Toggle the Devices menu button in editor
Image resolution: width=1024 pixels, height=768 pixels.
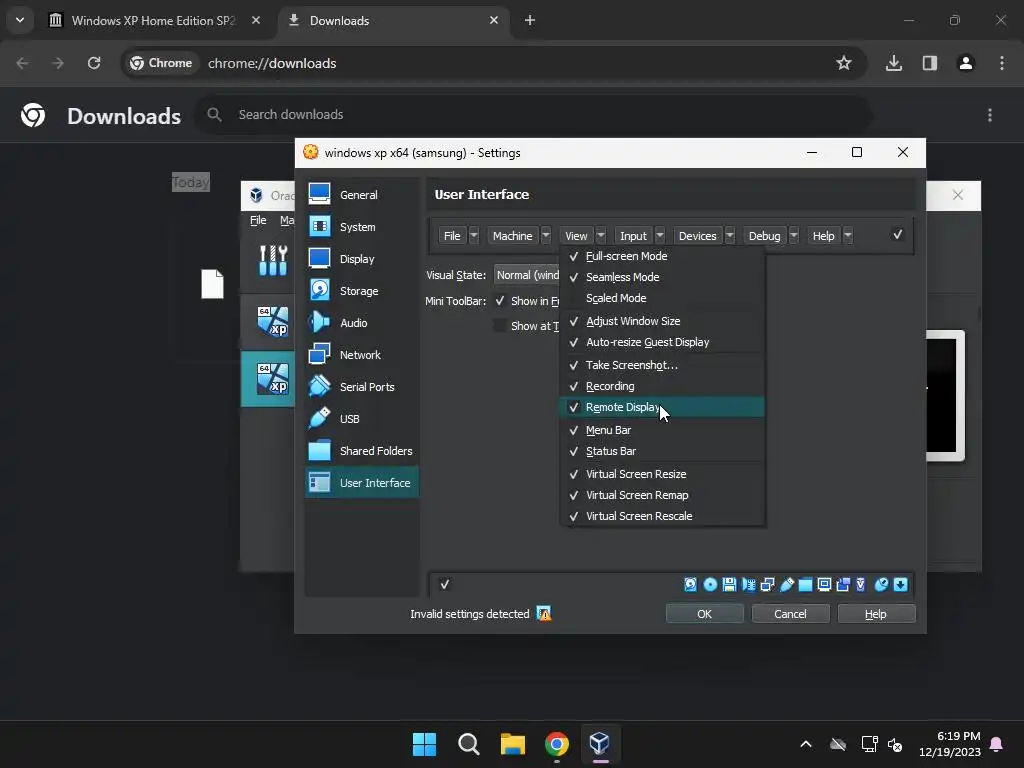tap(697, 236)
